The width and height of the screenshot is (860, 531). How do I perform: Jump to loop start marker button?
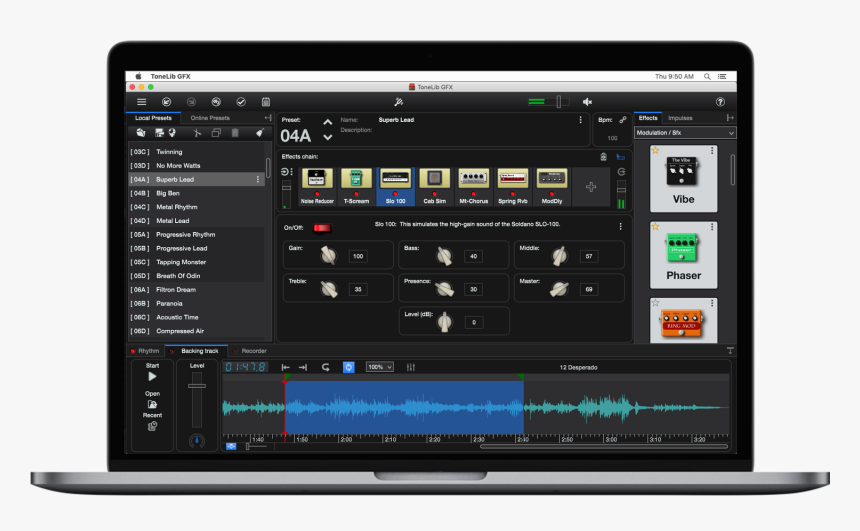point(285,367)
